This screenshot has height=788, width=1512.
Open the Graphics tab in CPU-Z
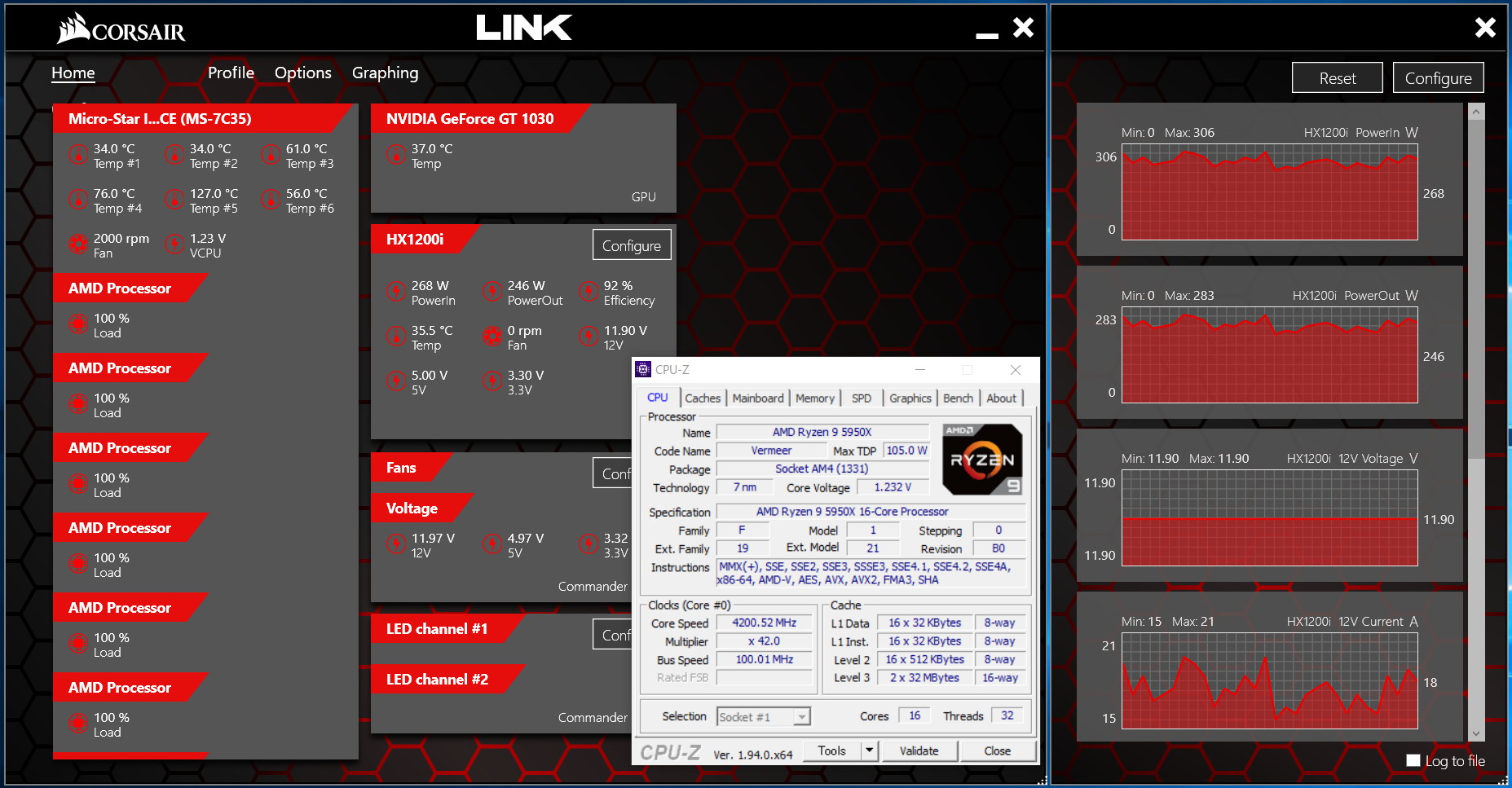click(x=910, y=398)
